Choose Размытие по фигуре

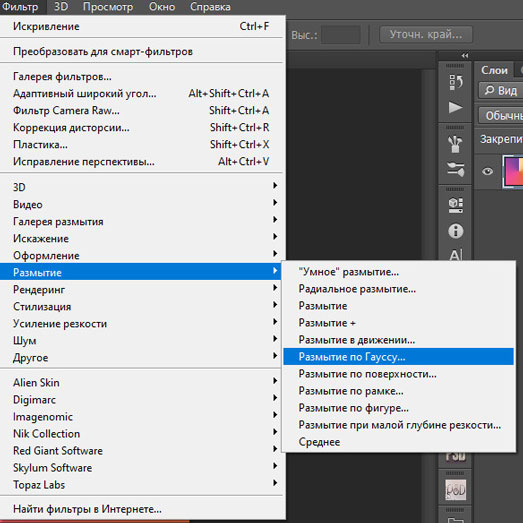398,408
